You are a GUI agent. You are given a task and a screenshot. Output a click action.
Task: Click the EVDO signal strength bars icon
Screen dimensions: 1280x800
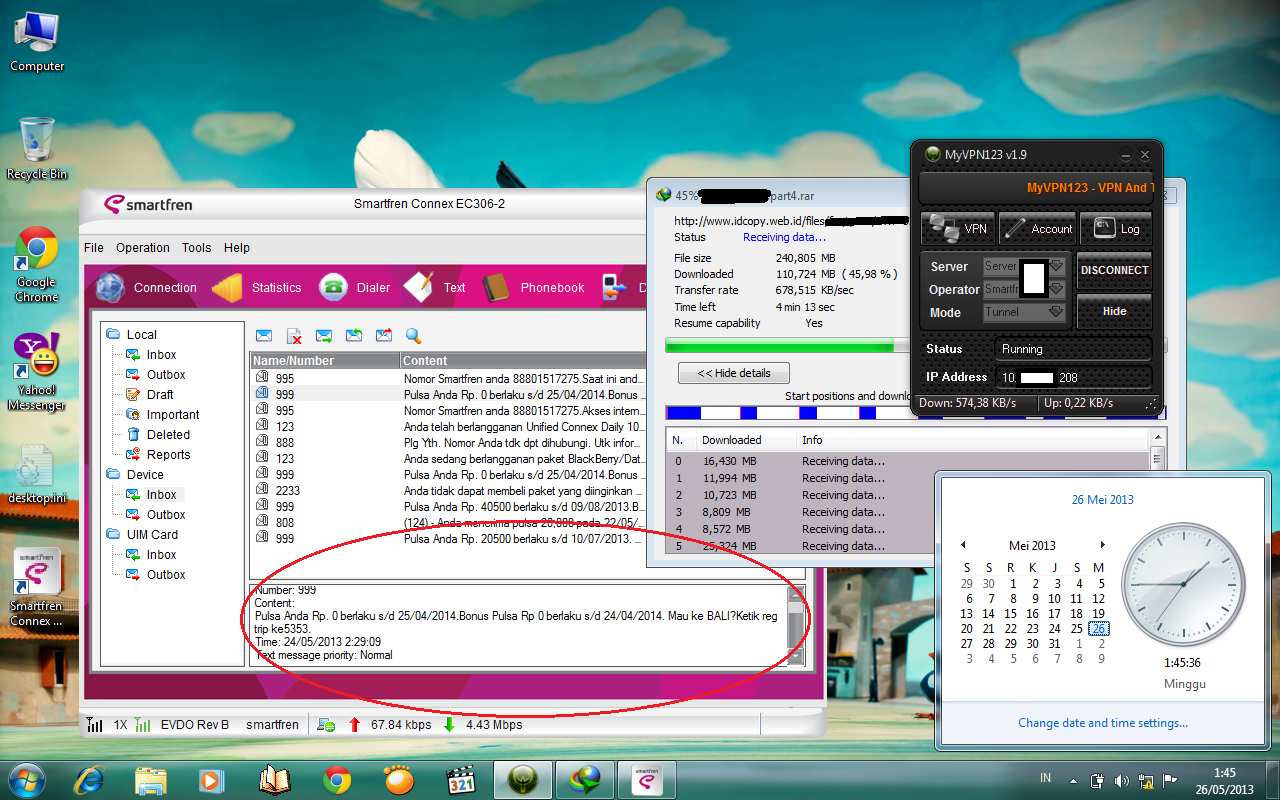click(x=143, y=724)
